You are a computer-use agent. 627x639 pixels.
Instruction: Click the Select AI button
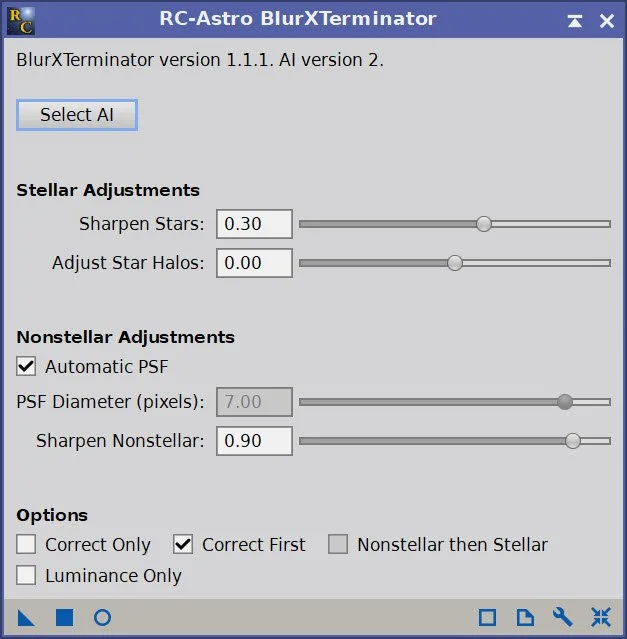(x=77, y=115)
